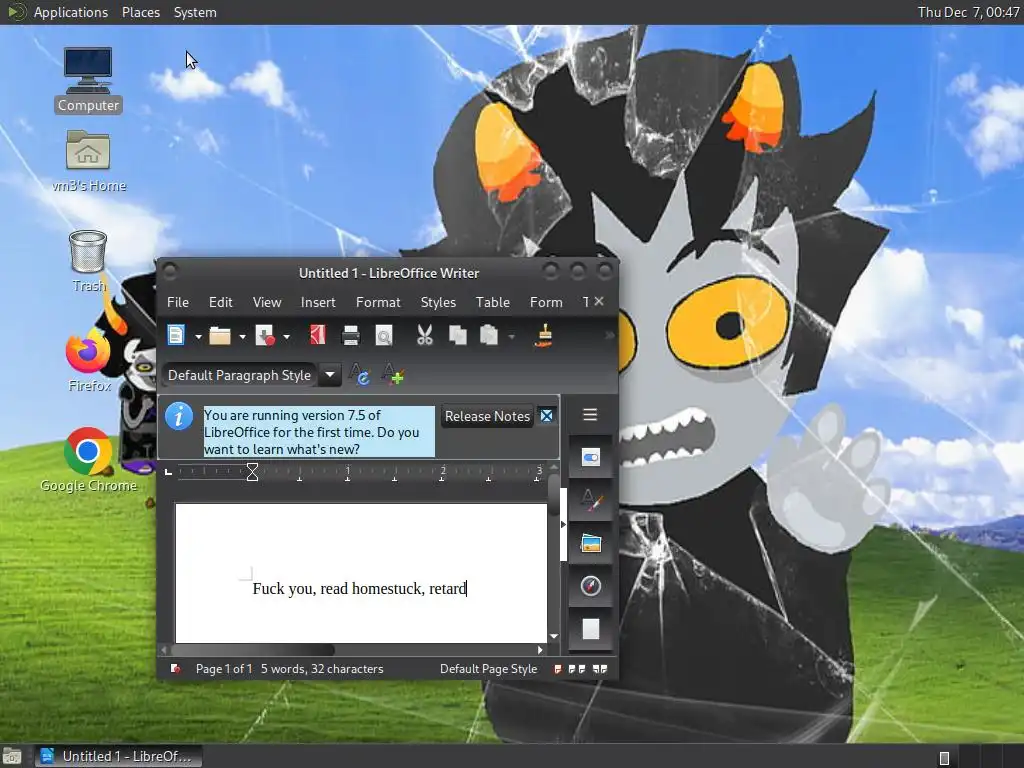Open new document type dropdown arrow
Image resolution: width=1024 pixels, height=768 pixels.
coord(198,337)
